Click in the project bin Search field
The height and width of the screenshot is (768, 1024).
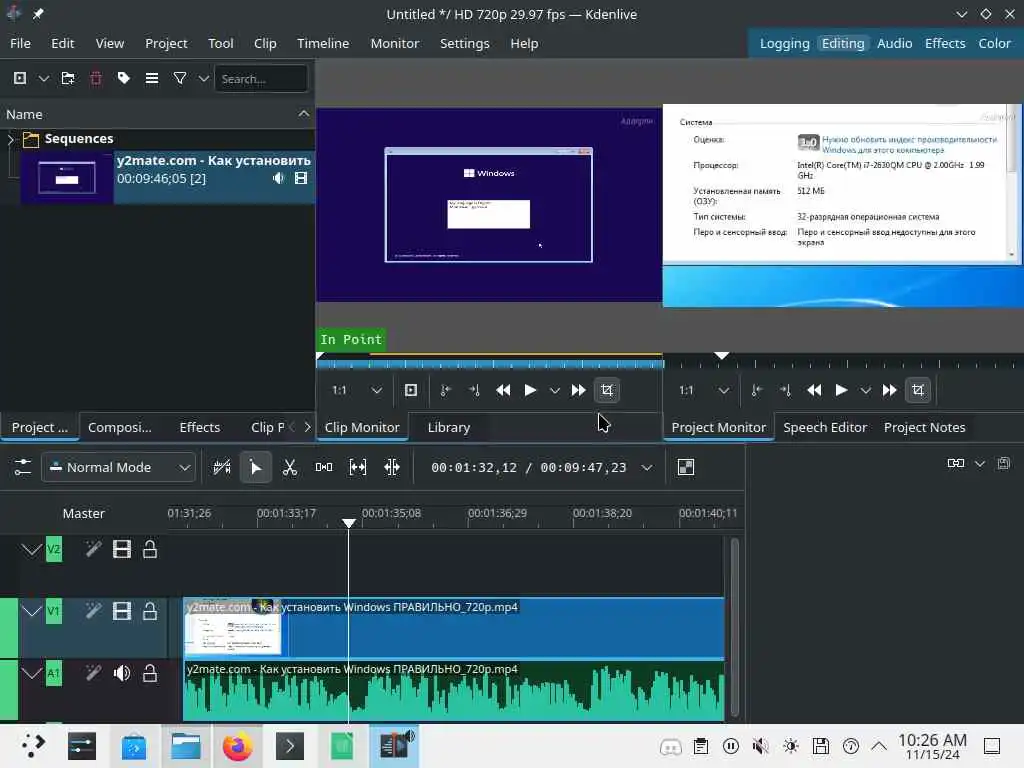tap(261, 78)
